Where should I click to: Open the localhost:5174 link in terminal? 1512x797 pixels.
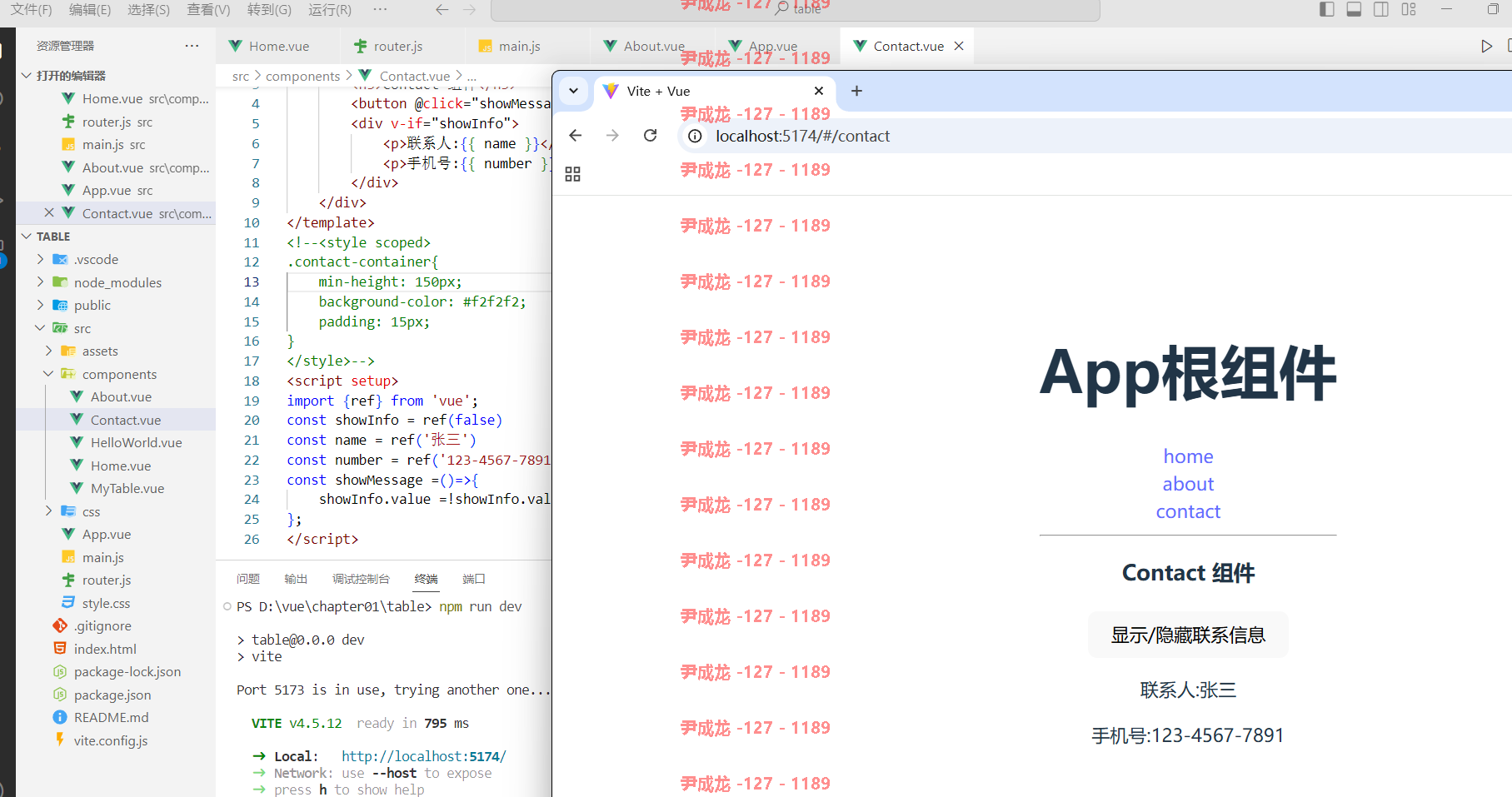pyautogui.click(x=423, y=756)
